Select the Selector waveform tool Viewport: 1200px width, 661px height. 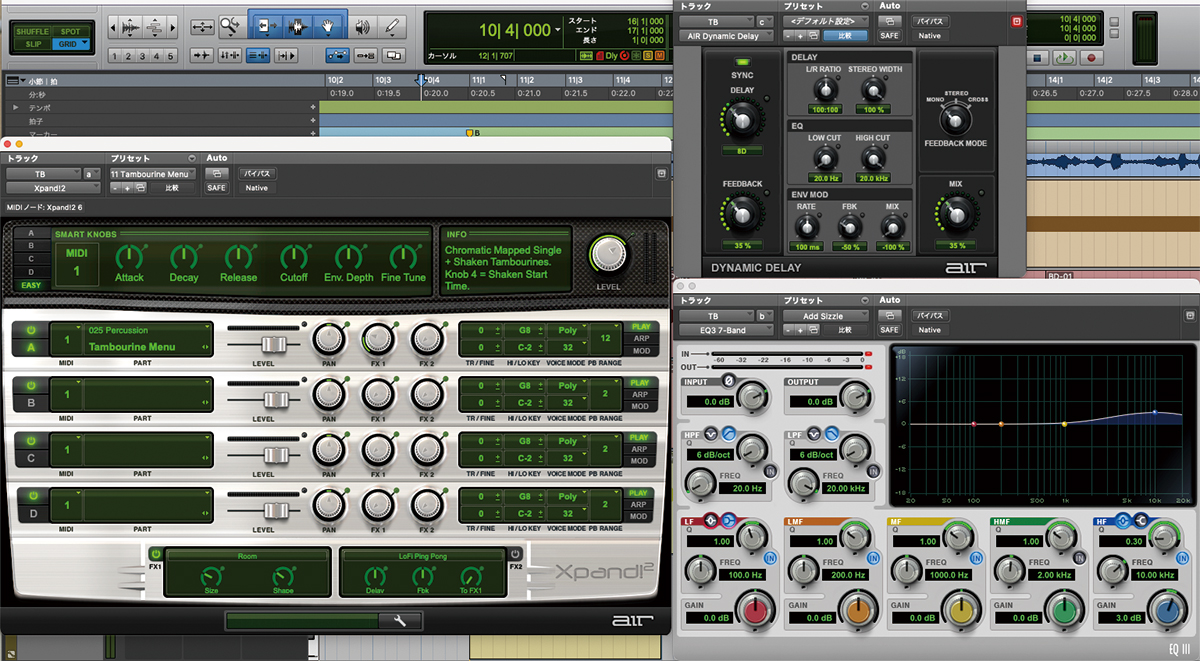pos(296,25)
